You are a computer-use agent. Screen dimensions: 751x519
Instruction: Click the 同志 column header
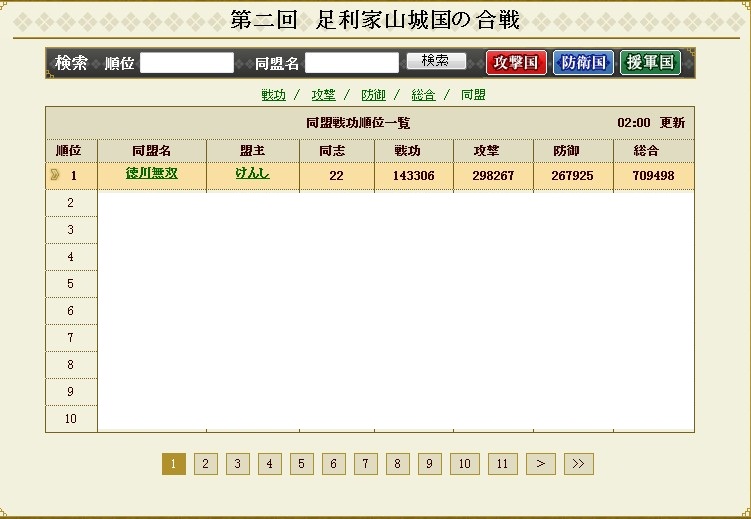[337, 151]
